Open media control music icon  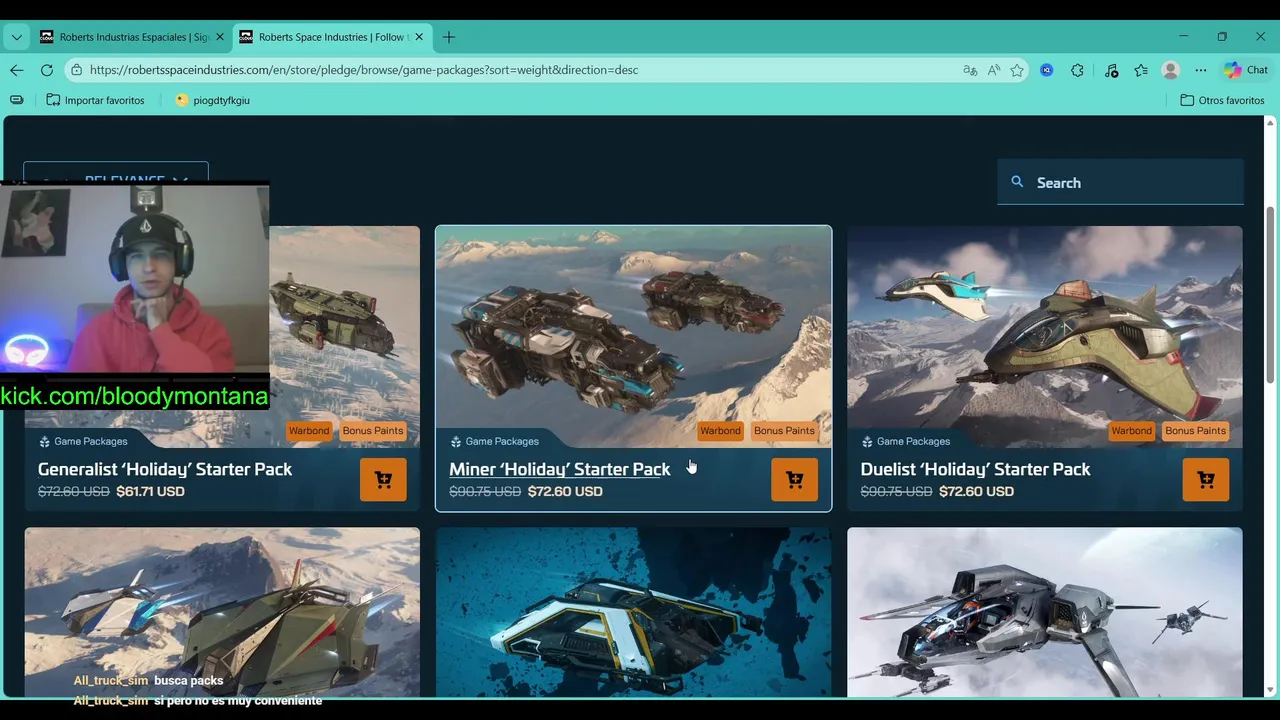click(1112, 70)
